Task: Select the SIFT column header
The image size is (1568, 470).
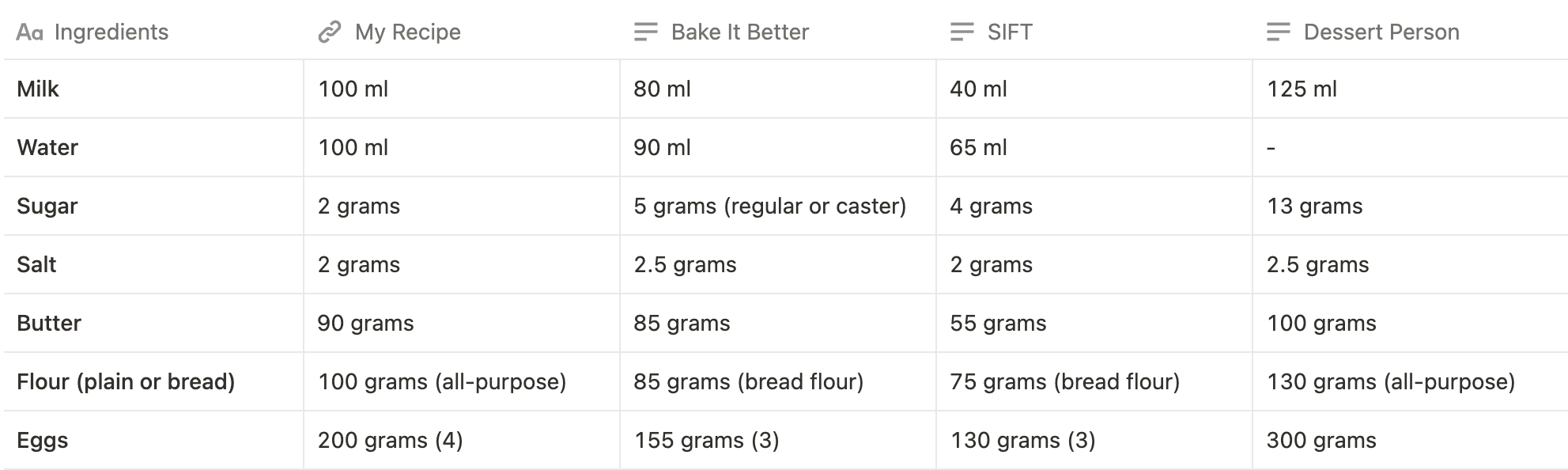Action: tap(1009, 32)
